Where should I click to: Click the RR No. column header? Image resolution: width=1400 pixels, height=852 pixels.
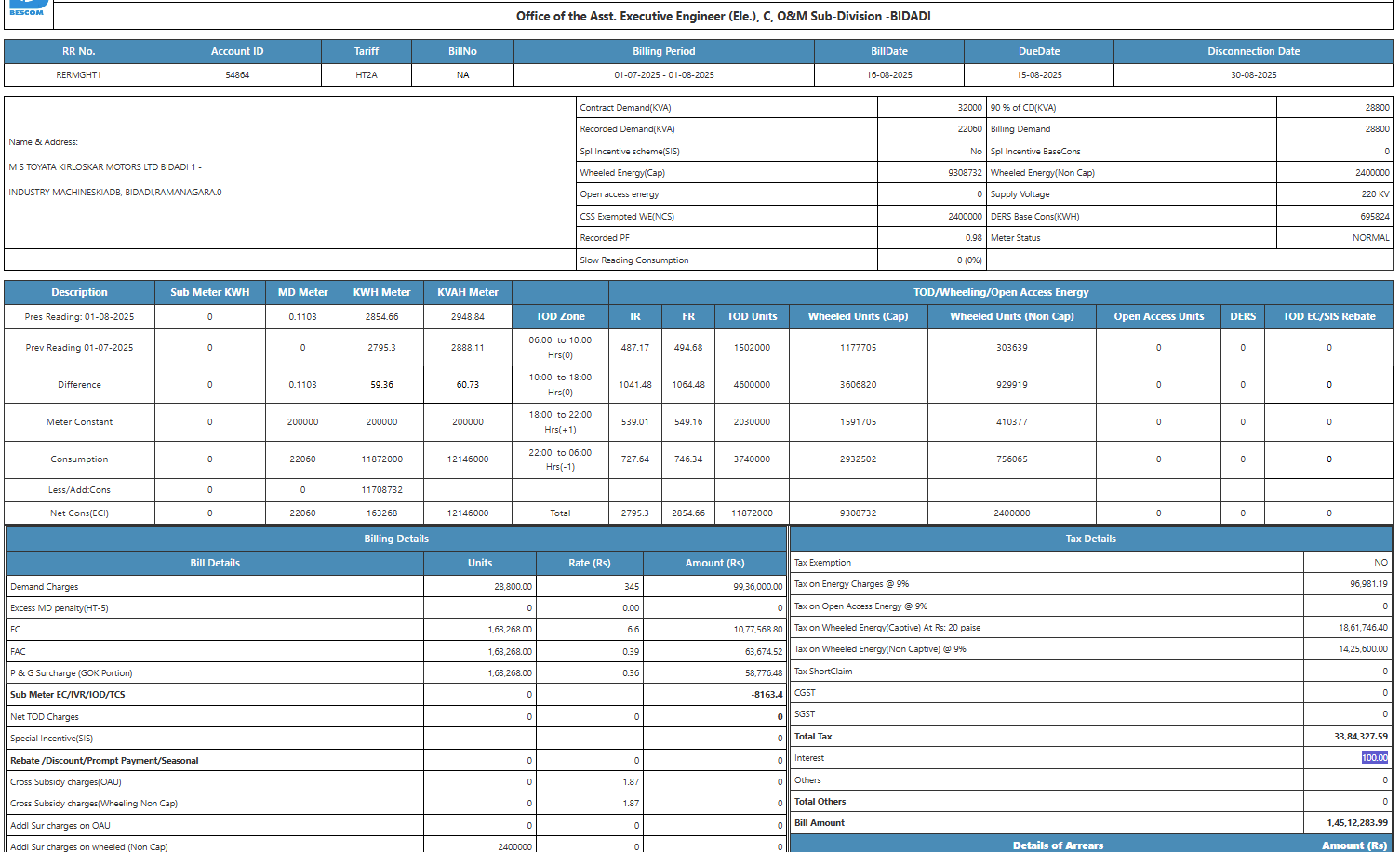(x=79, y=51)
